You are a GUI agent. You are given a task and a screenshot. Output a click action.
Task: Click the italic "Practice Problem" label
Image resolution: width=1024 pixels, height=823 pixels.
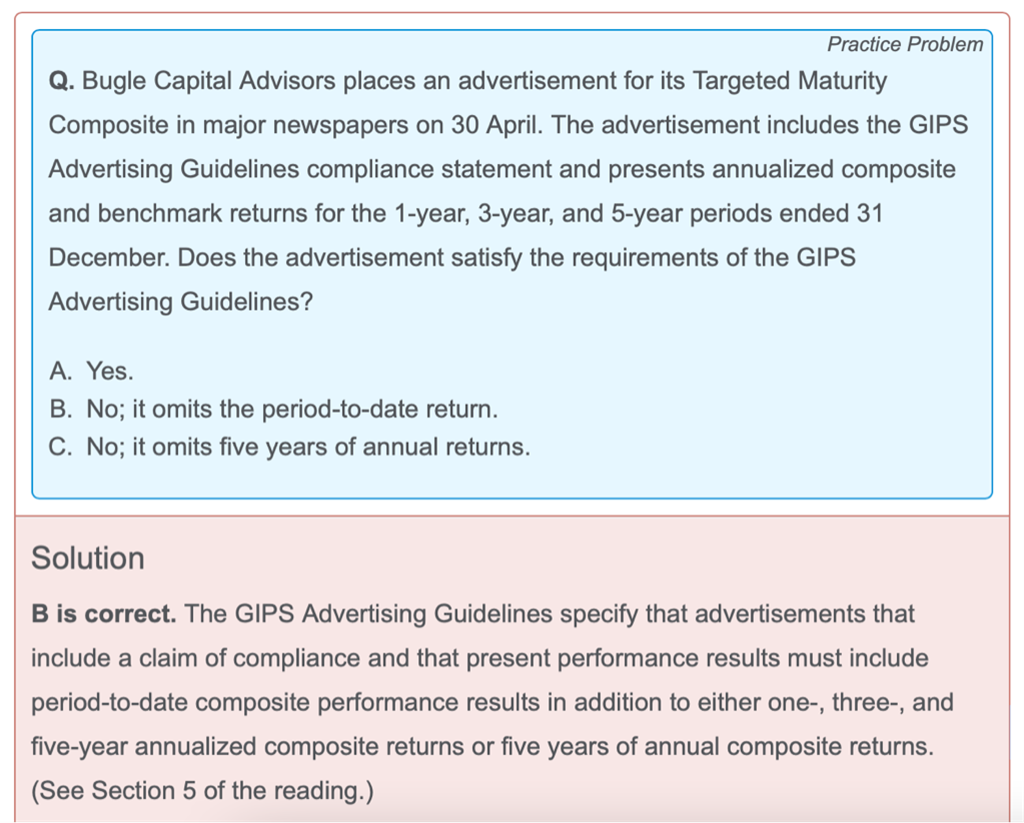(x=904, y=45)
